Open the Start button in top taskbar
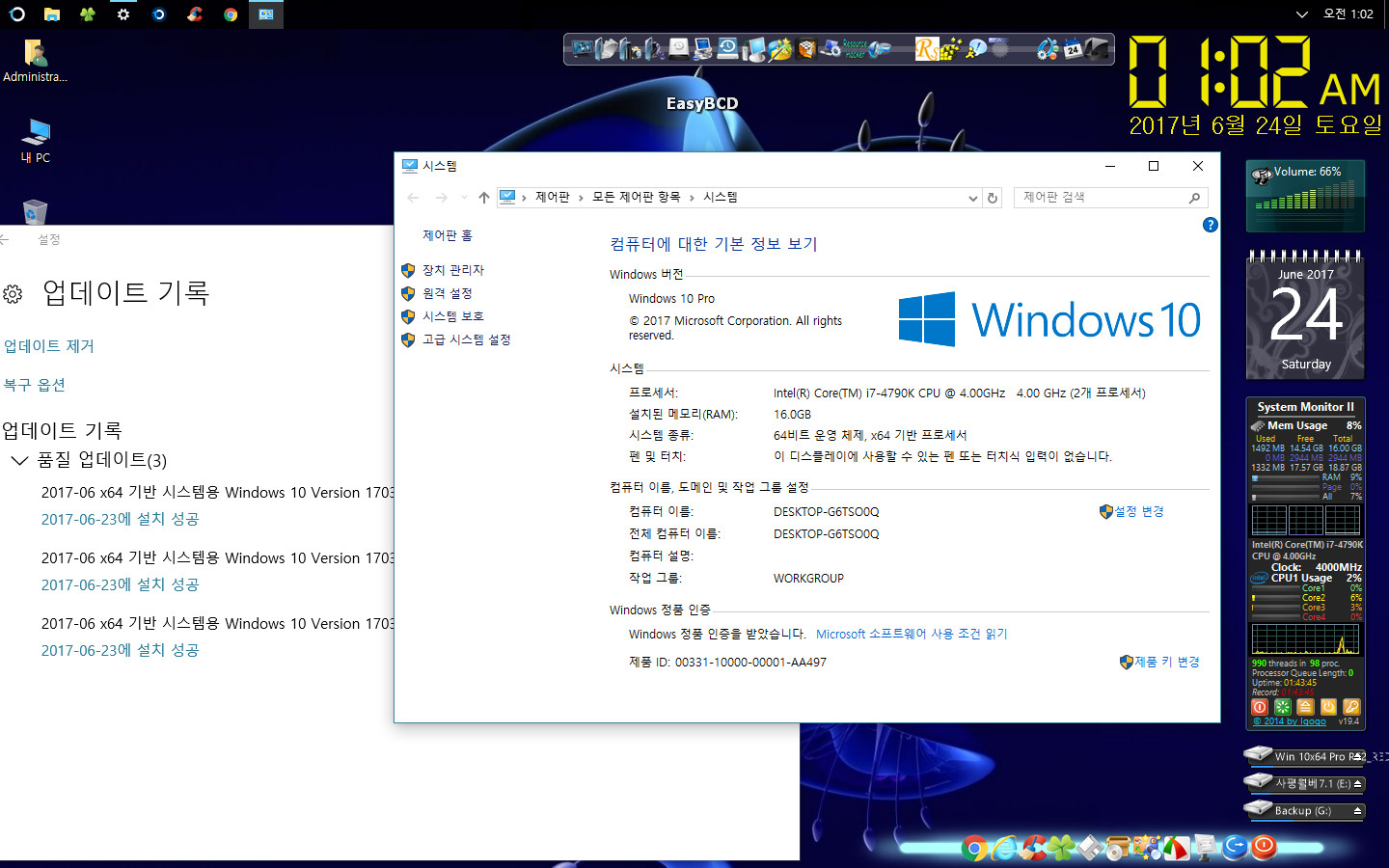The image size is (1389, 868). 16,14
